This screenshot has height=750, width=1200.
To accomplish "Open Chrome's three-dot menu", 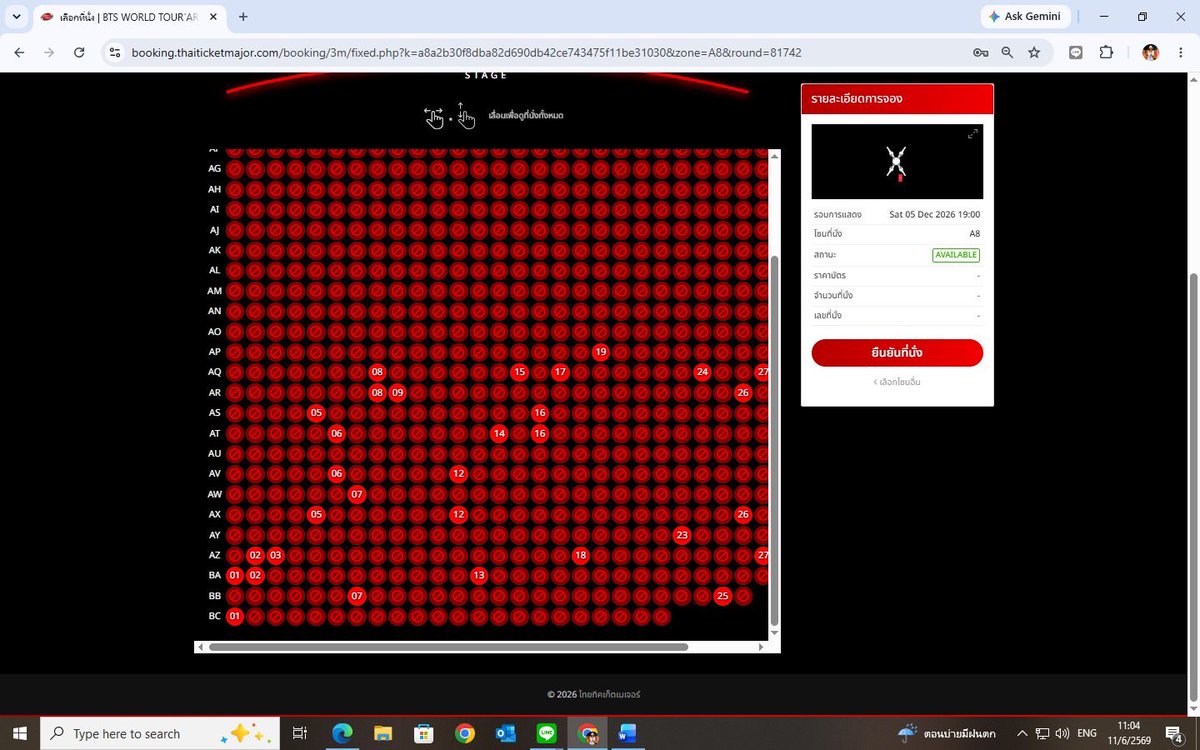I will click(x=1181, y=52).
